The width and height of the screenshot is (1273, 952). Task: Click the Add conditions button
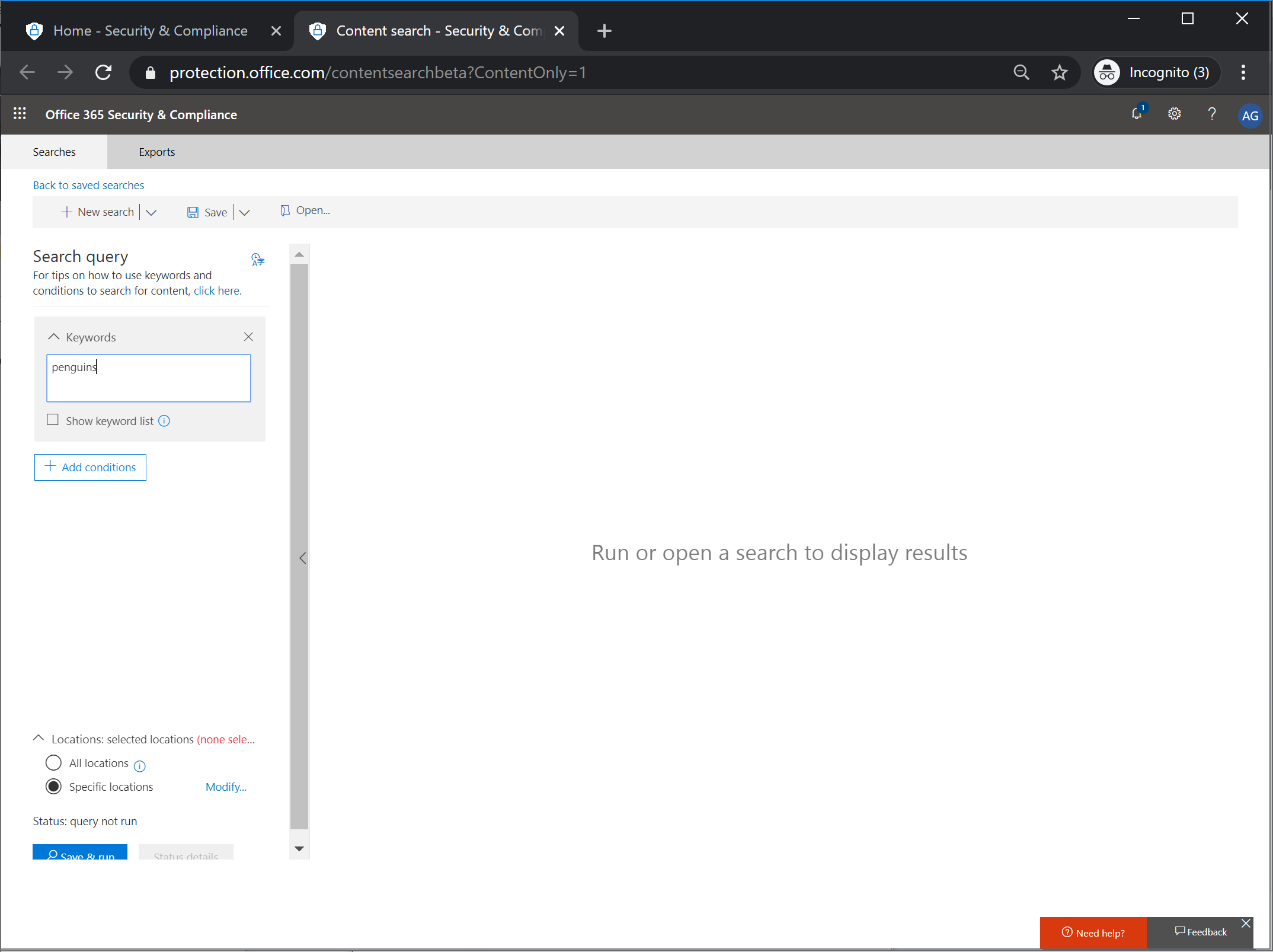pyautogui.click(x=90, y=467)
